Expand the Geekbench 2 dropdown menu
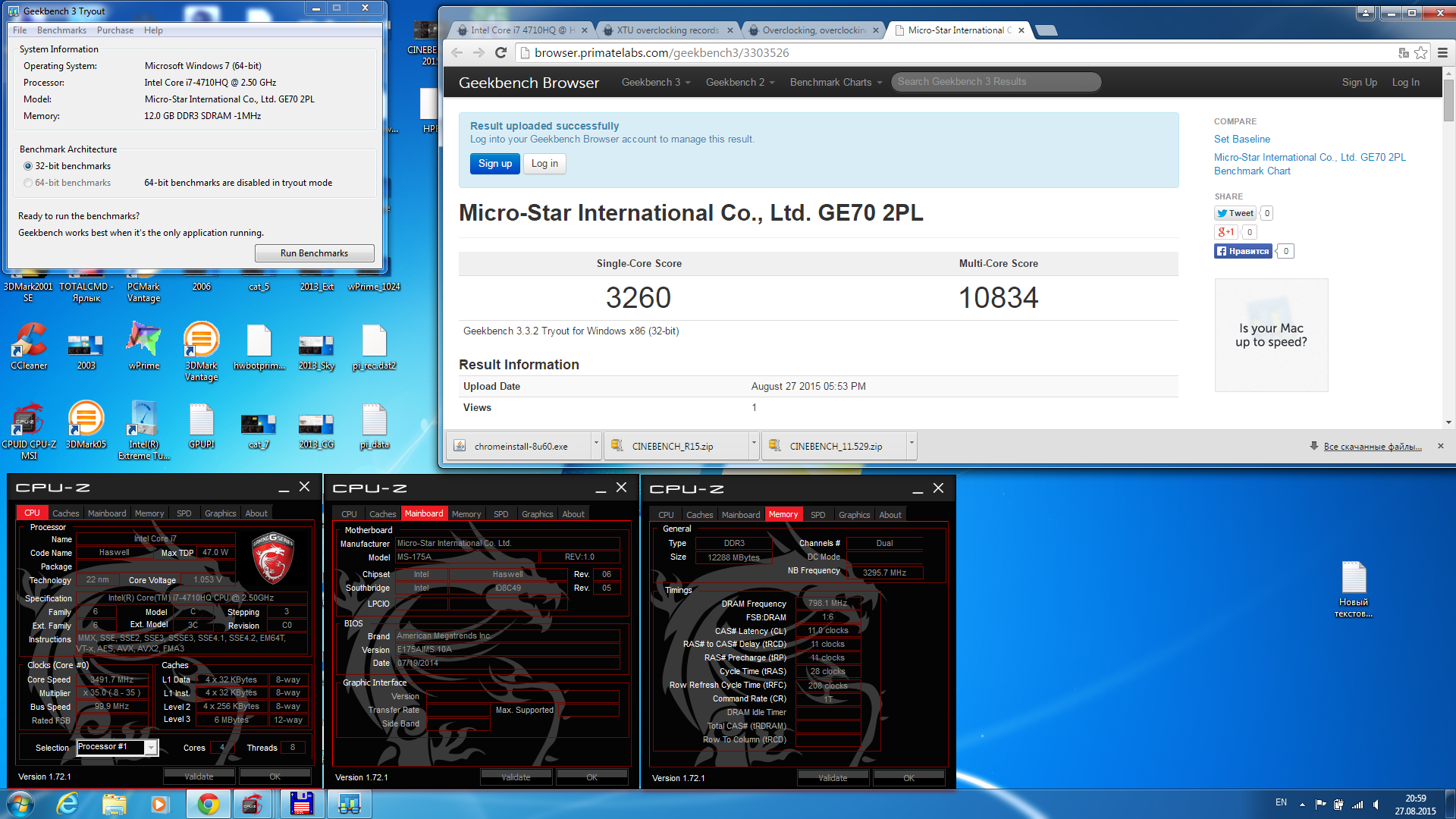The height and width of the screenshot is (819, 1456). tap(740, 82)
